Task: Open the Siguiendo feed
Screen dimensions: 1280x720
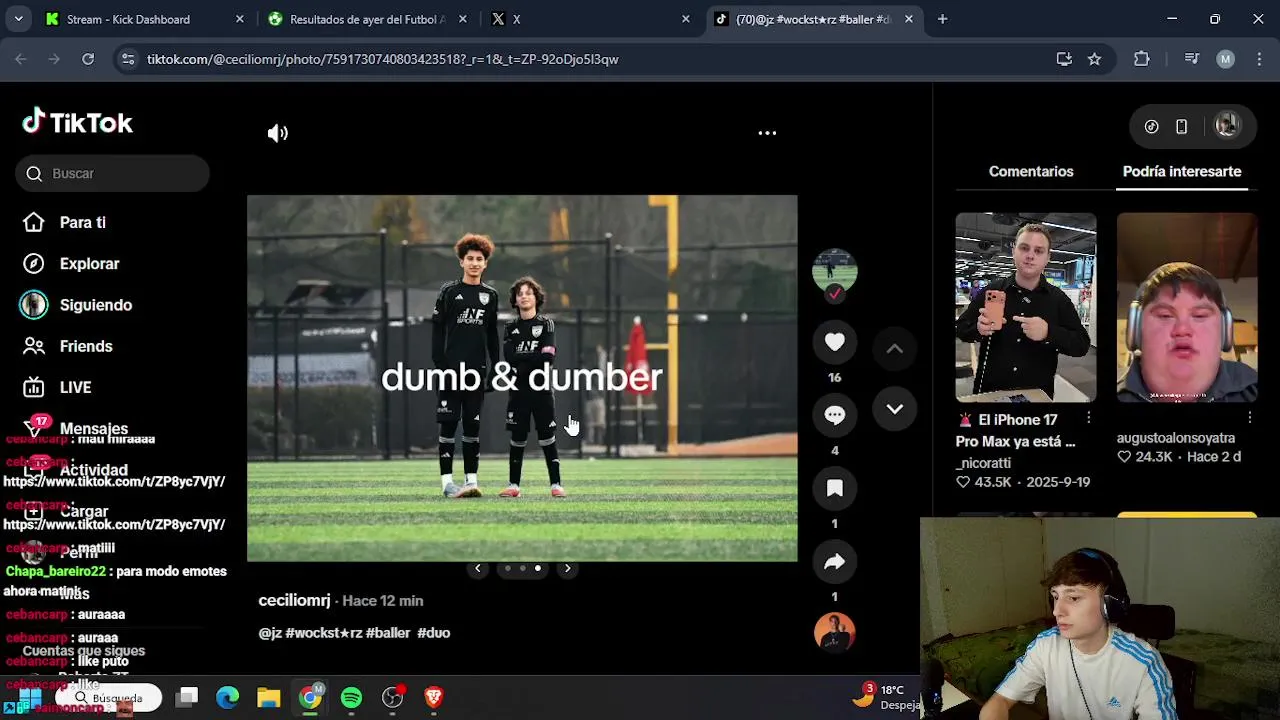Action: (78, 305)
